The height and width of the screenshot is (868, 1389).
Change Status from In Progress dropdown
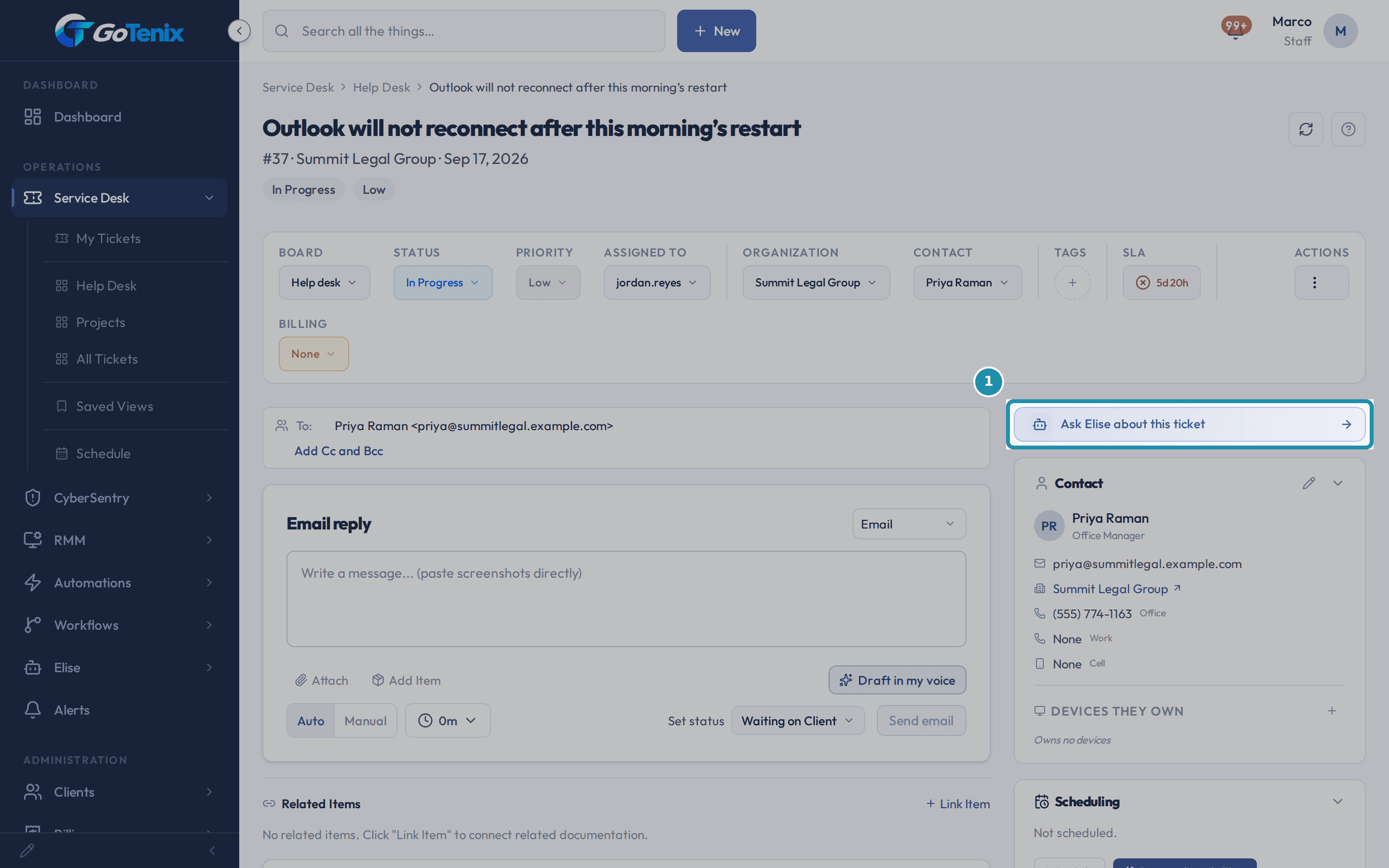tap(443, 283)
